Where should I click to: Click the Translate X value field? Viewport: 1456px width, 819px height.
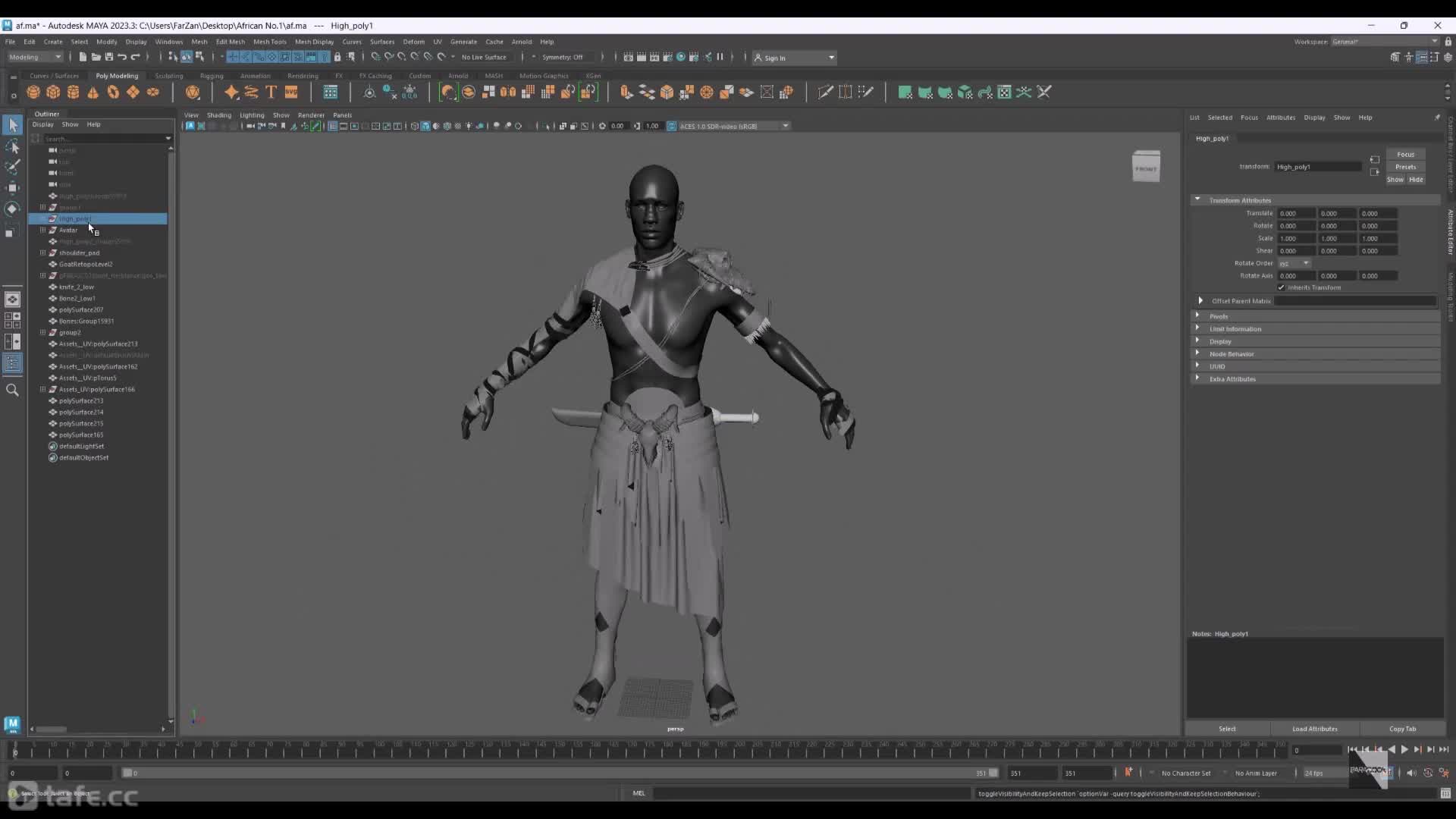tap(1298, 213)
